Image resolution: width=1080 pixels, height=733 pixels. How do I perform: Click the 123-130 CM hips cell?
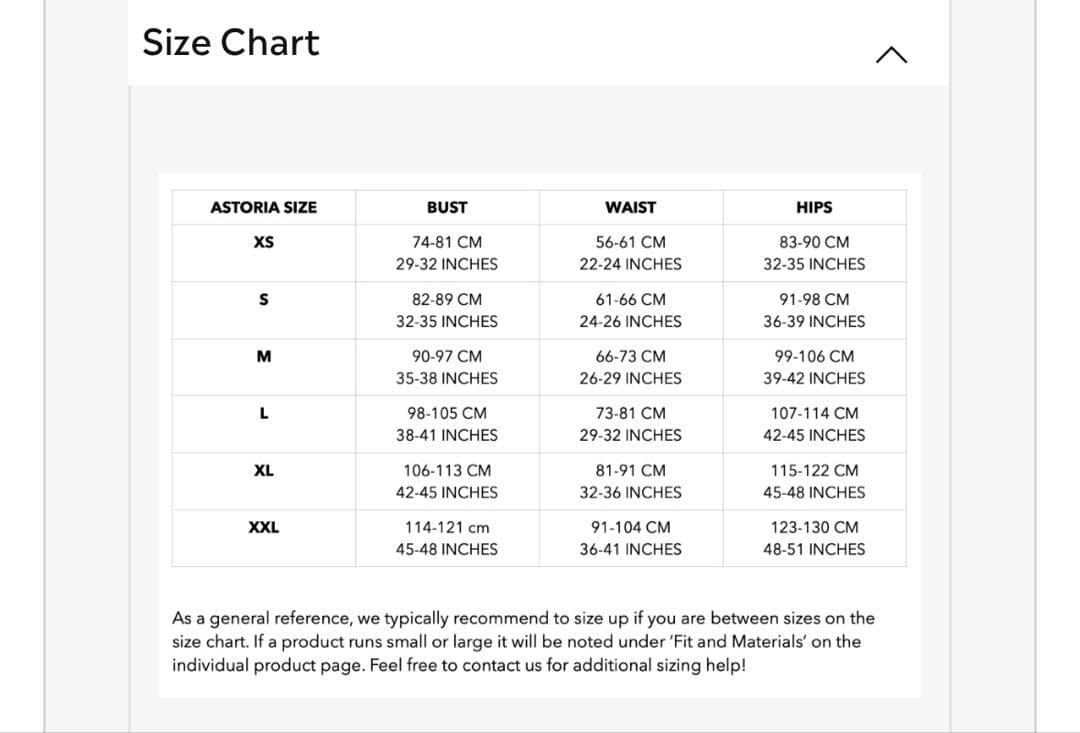pos(814,528)
